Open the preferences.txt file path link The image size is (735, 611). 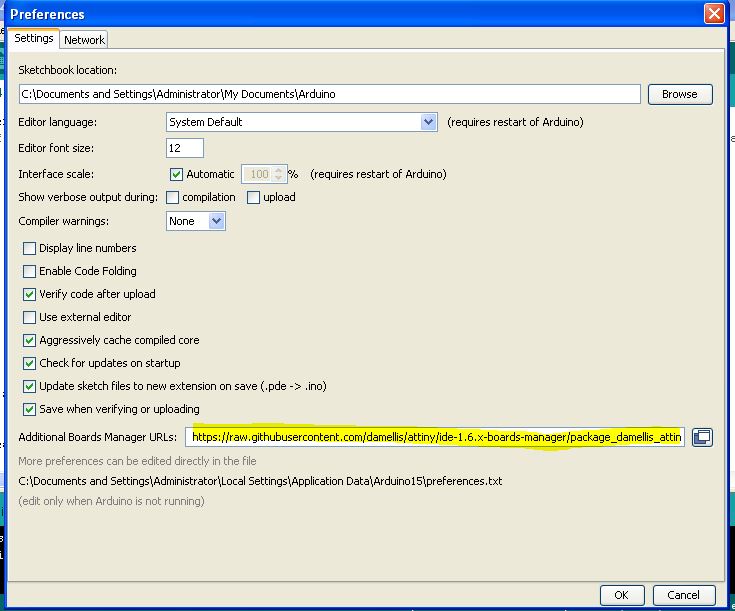tap(260, 481)
